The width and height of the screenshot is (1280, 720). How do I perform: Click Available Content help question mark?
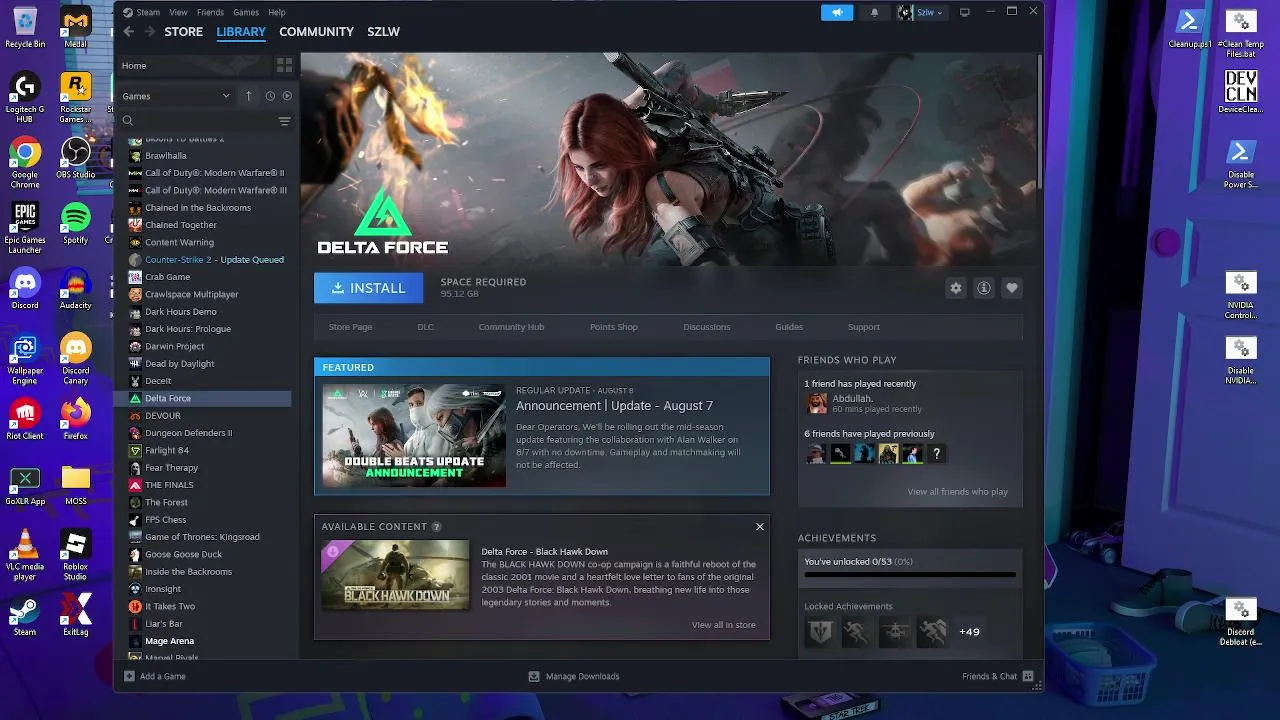(x=436, y=526)
